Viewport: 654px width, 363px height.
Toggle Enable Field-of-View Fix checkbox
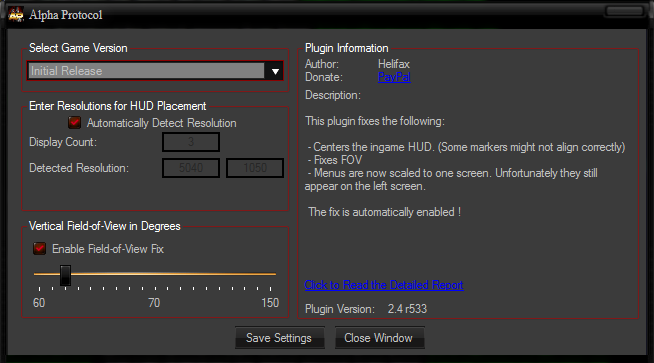40,249
